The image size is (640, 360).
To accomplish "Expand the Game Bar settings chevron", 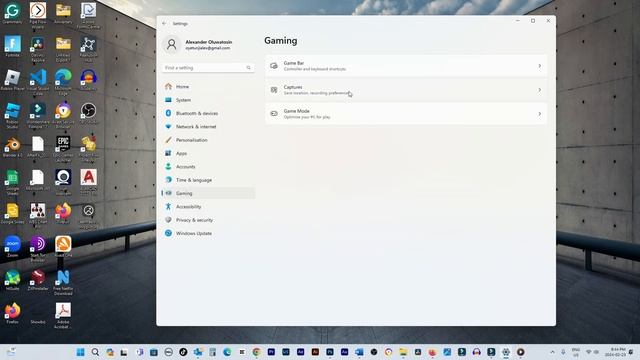I will 539,66.
